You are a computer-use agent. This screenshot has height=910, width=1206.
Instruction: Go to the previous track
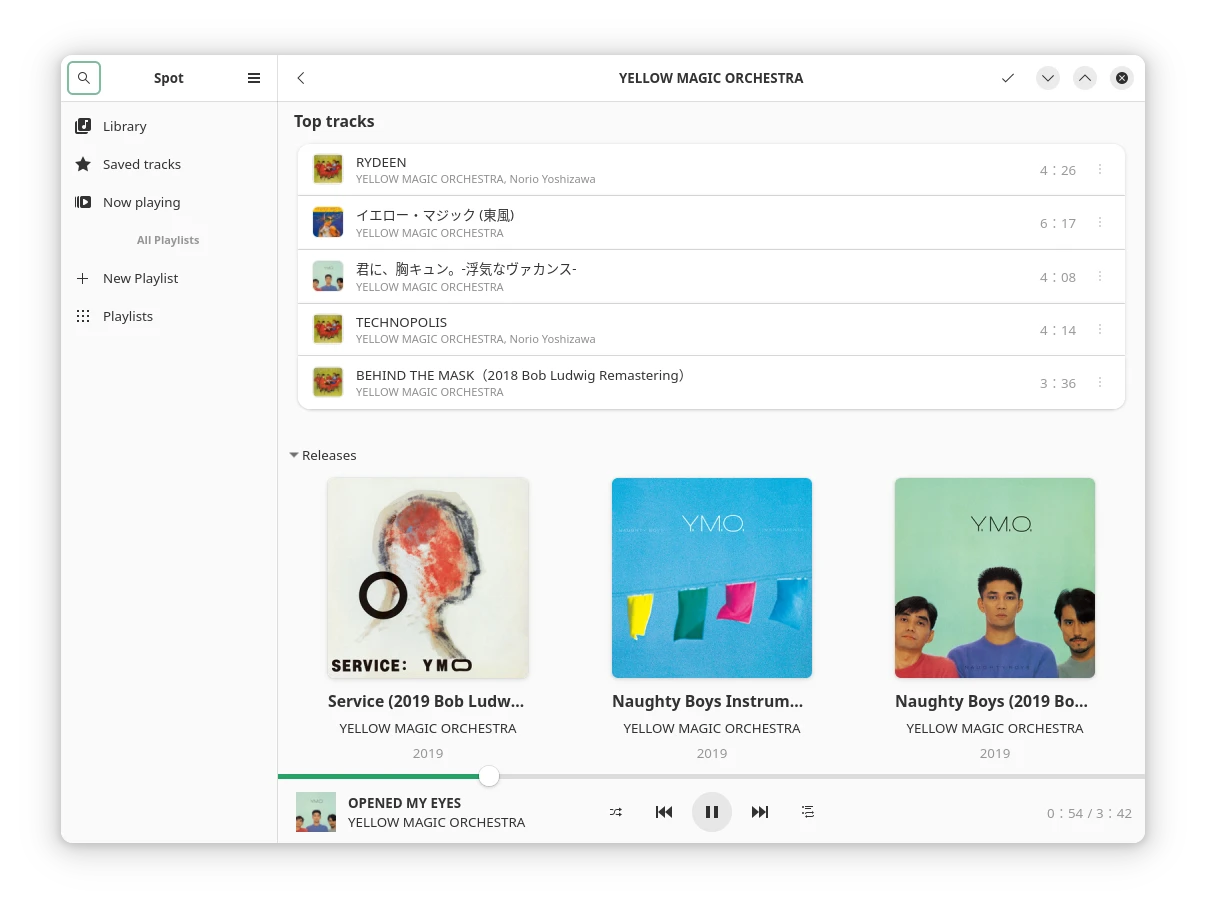664,812
